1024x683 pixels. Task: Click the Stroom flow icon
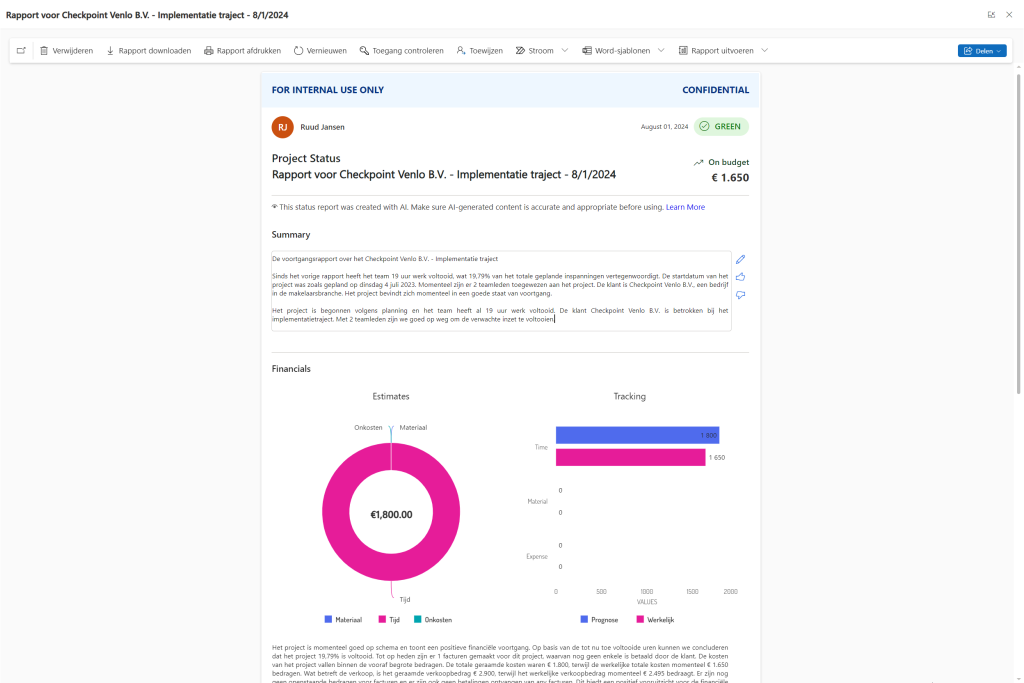(520, 50)
